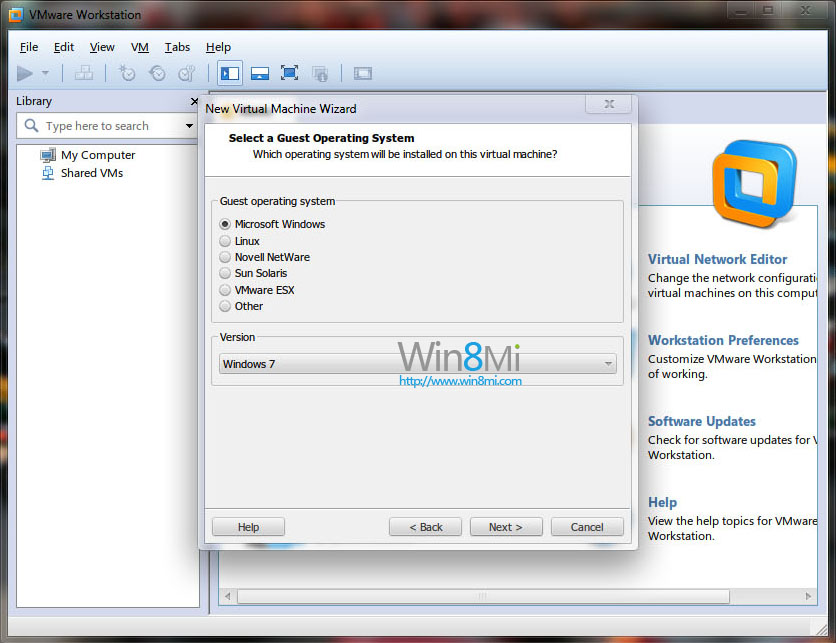Open the View menu

[x=102, y=47]
